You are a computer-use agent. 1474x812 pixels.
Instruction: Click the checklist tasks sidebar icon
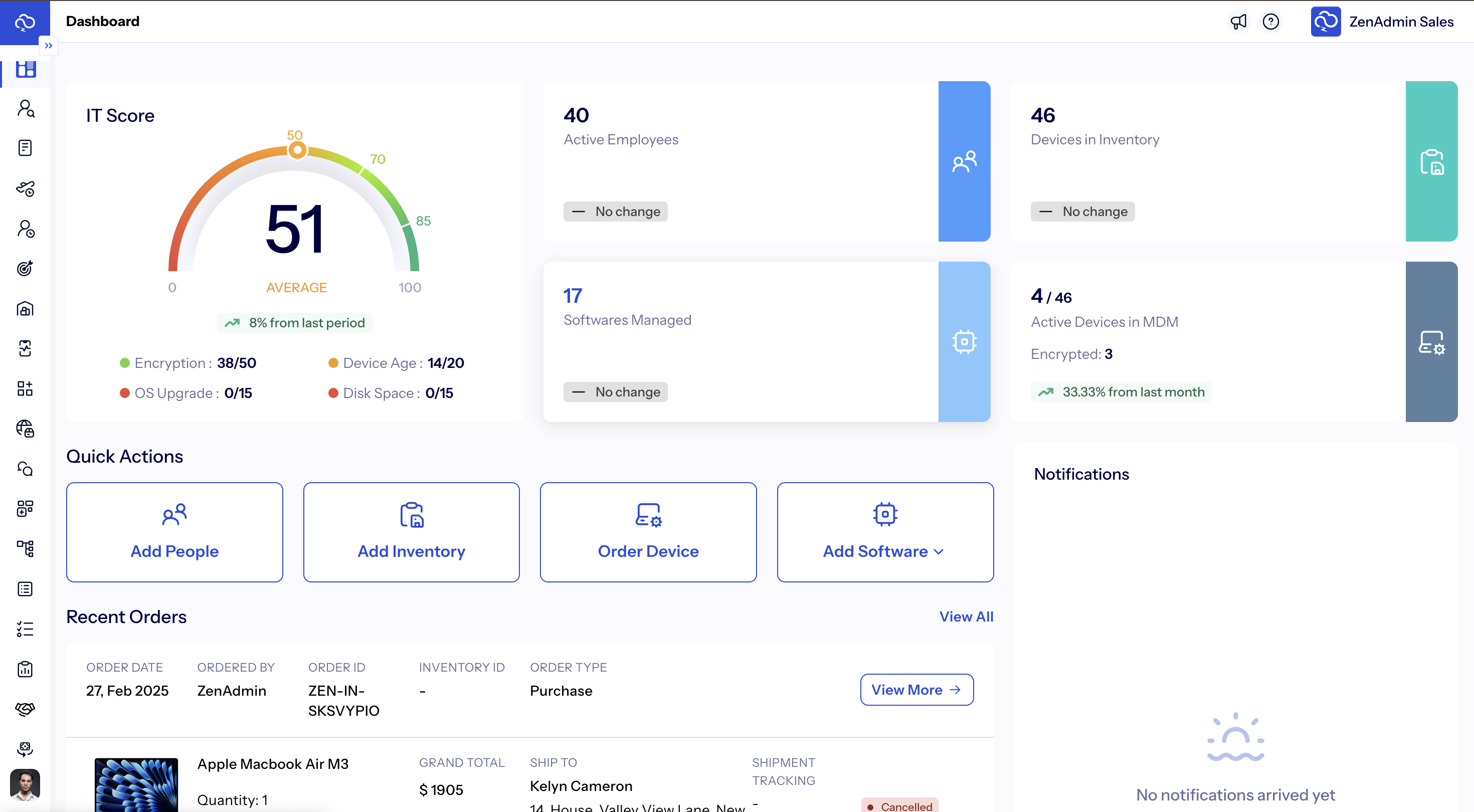click(25, 629)
